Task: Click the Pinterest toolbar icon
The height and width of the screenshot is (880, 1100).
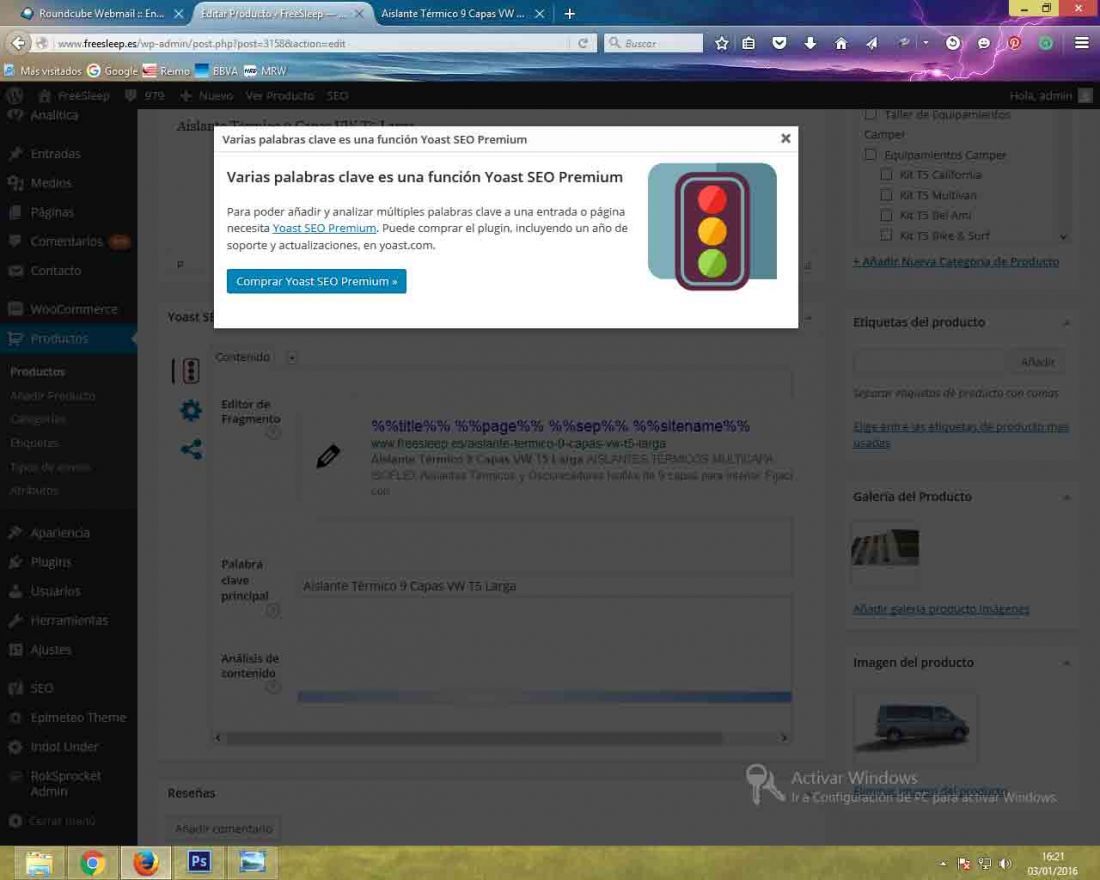Action: (1014, 44)
